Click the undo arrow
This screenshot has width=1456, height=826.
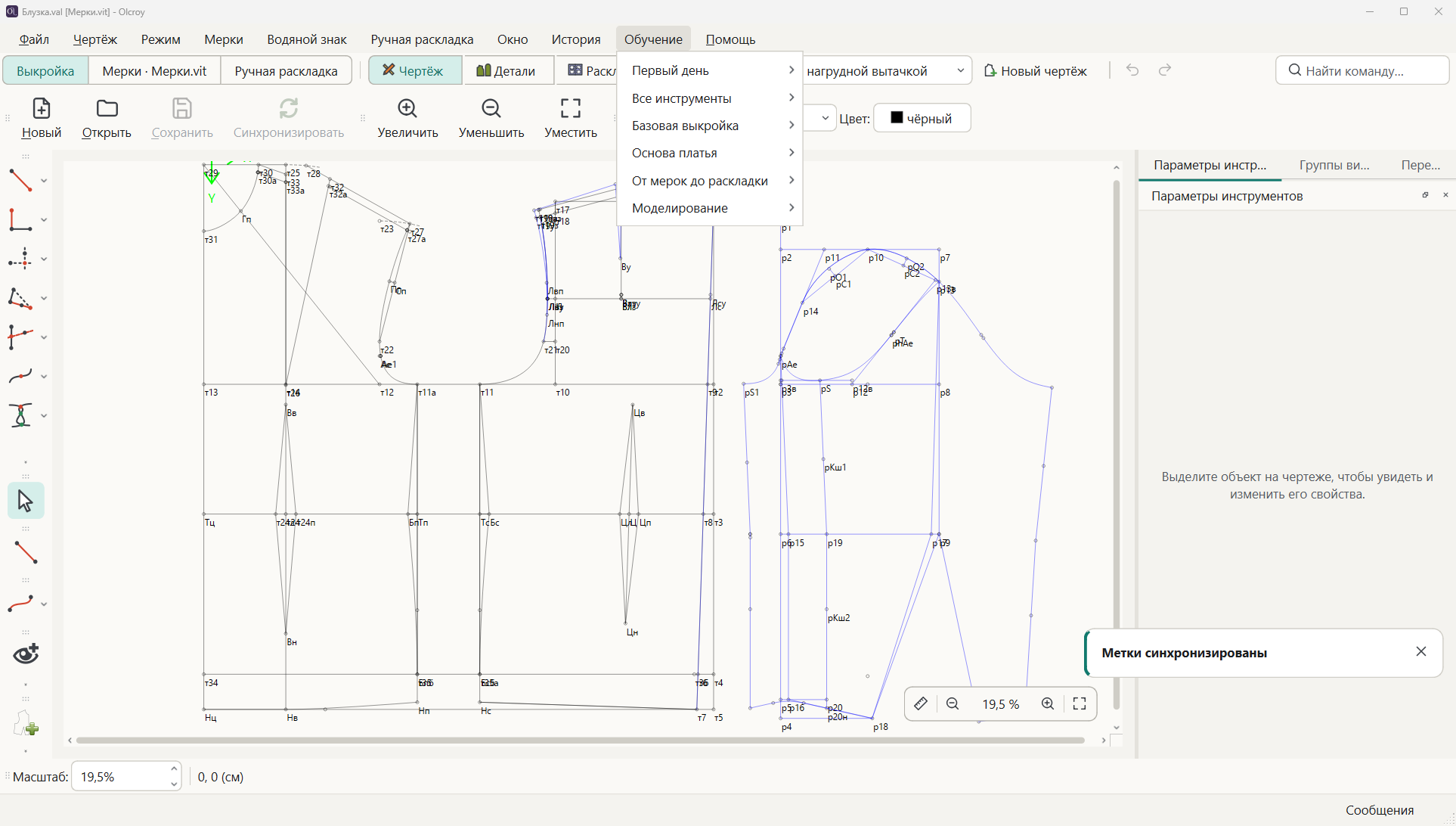(1132, 70)
